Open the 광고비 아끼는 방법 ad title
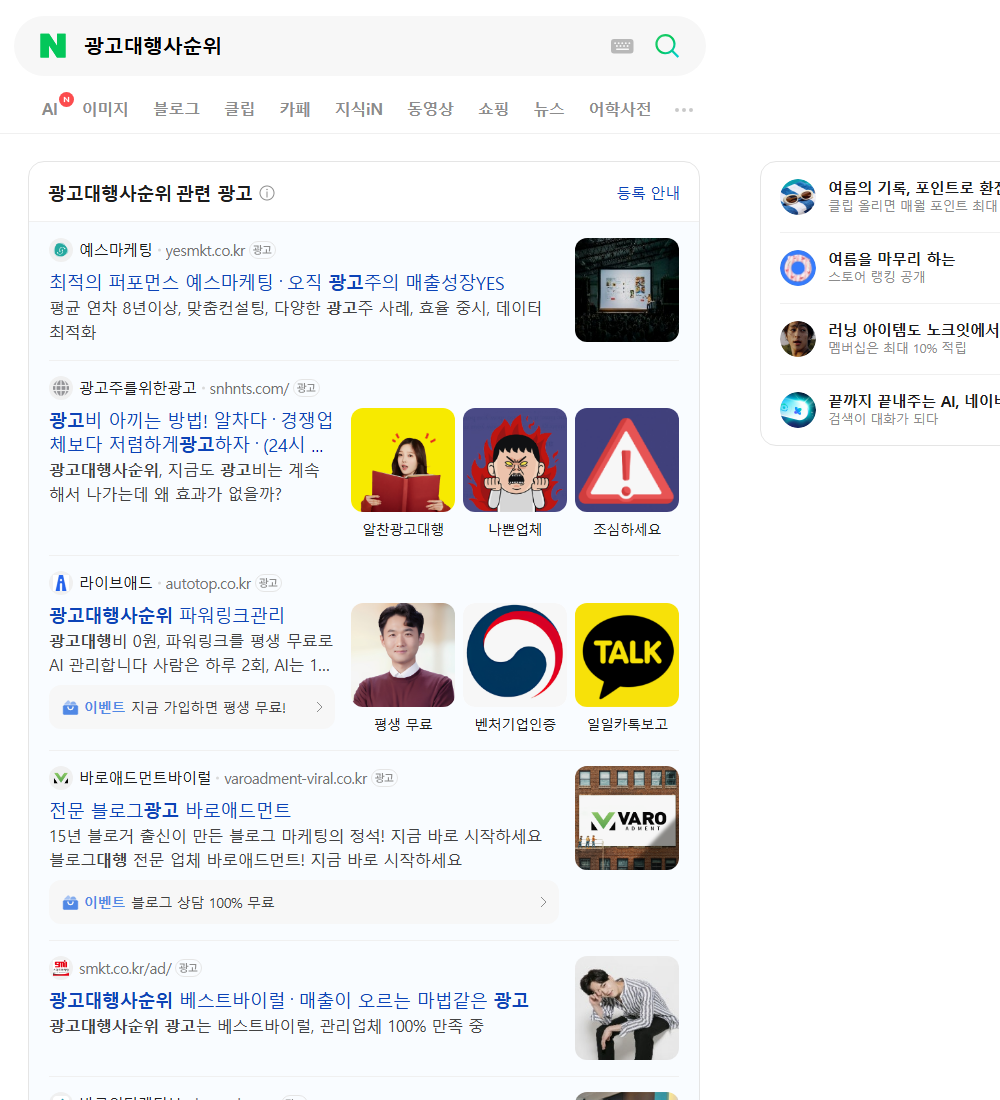The width and height of the screenshot is (1000, 1100). coord(191,432)
